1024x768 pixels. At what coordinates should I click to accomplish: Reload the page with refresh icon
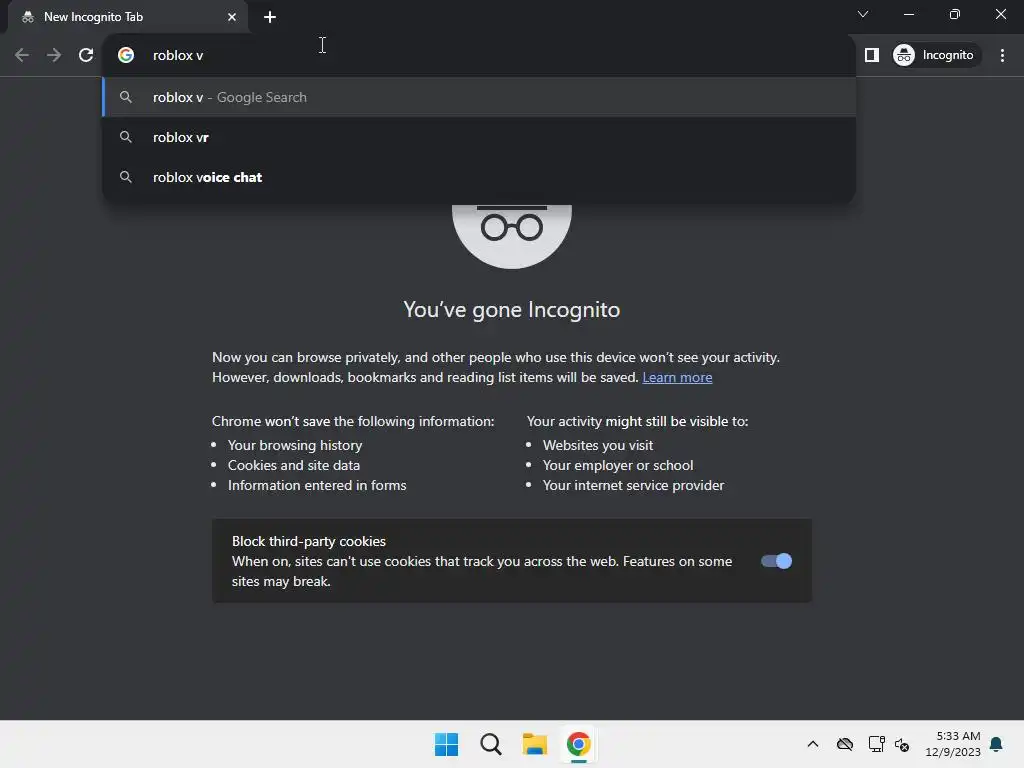86,56
